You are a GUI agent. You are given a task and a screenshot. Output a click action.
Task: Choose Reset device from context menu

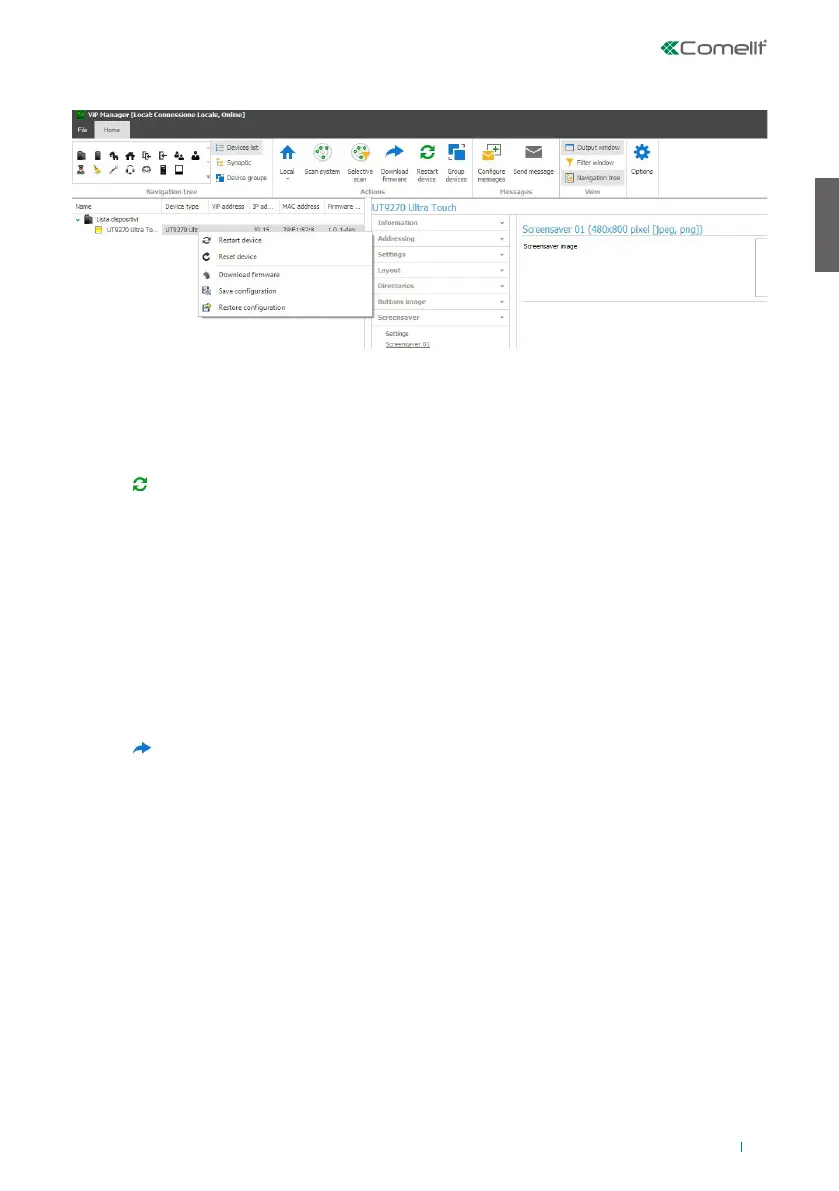(285, 257)
